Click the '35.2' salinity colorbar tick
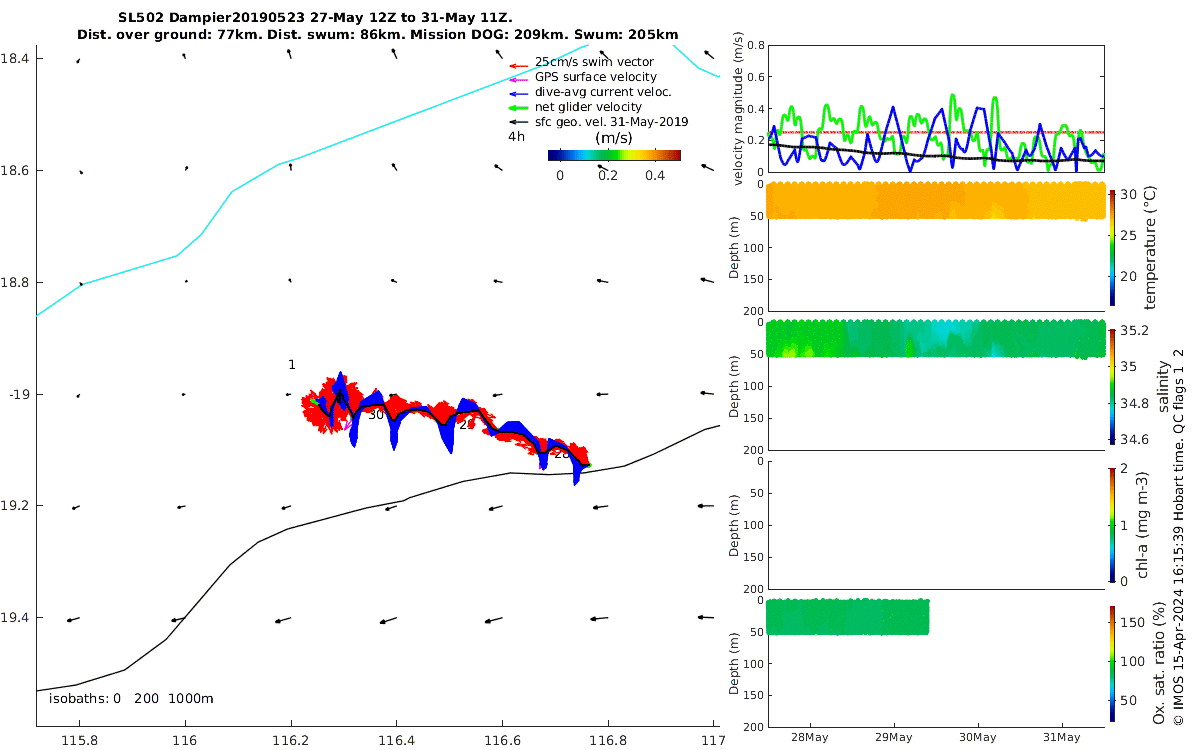This screenshot has width=1200, height=750. 1134,330
